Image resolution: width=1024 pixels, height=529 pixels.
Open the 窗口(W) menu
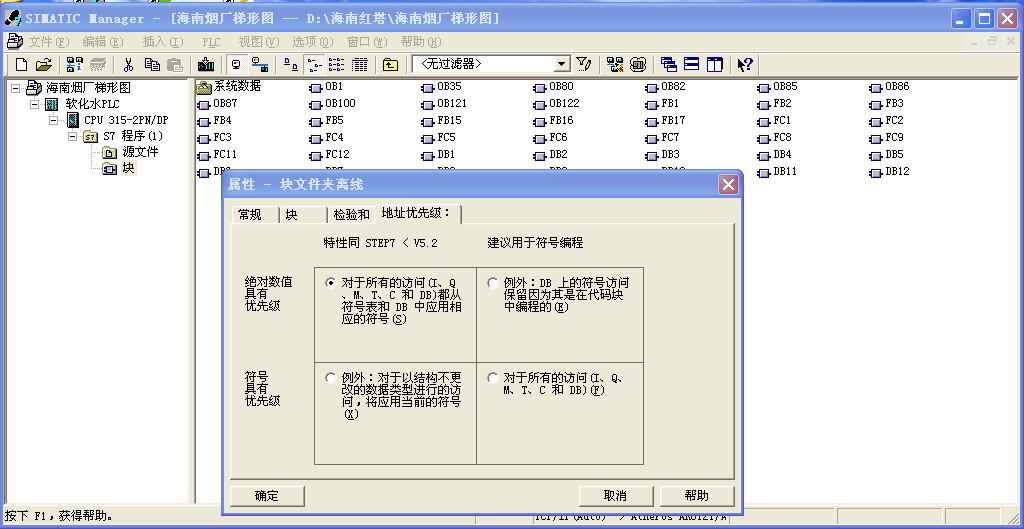(x=367, y=42)
